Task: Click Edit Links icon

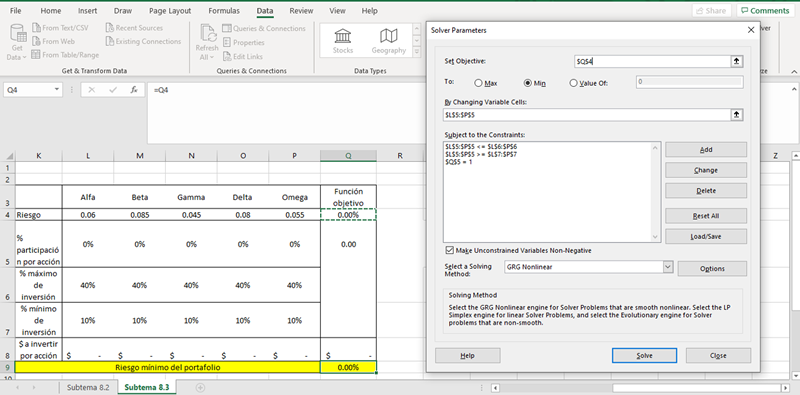Action: coord(227,56)
